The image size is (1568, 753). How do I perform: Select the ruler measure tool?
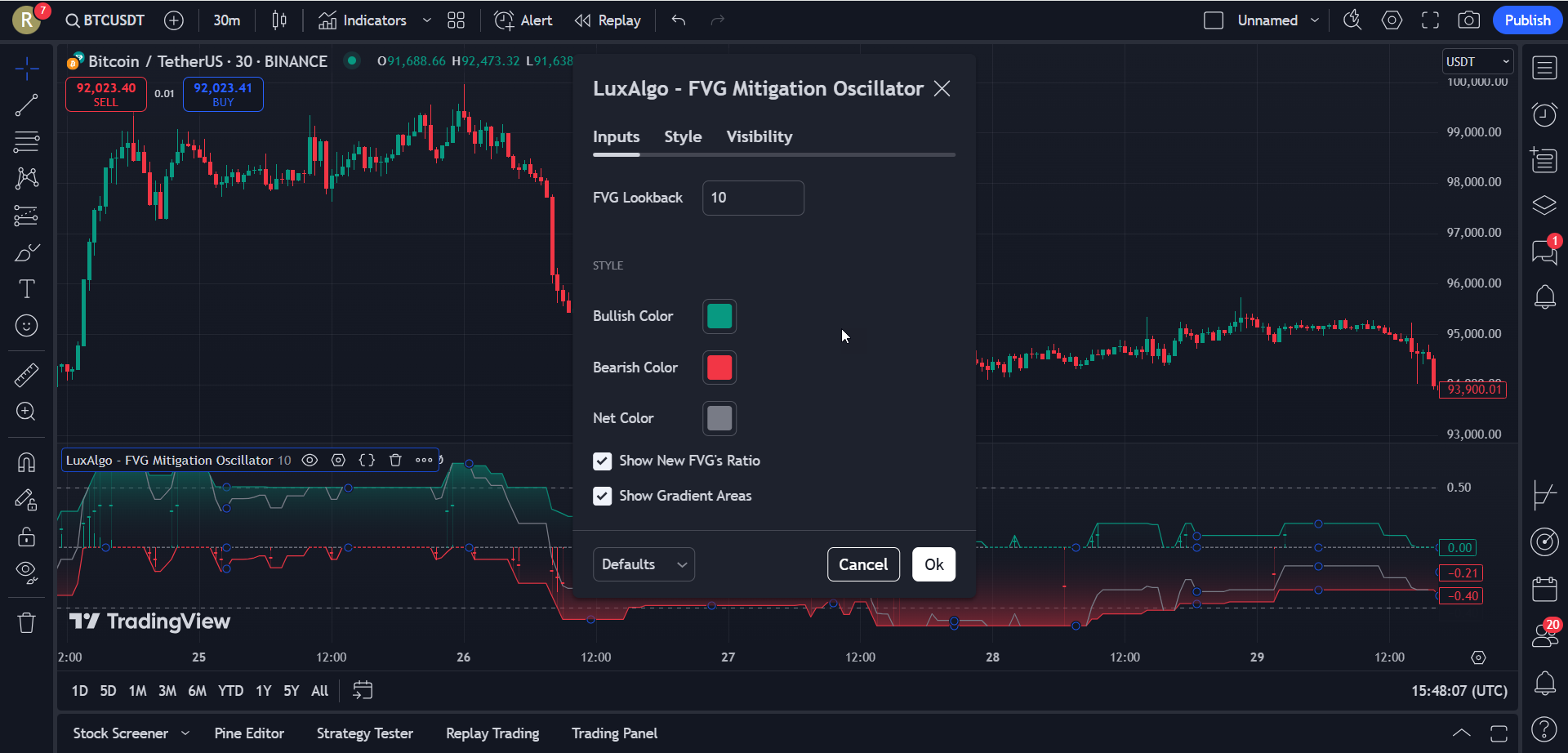(x=27, y=375)
